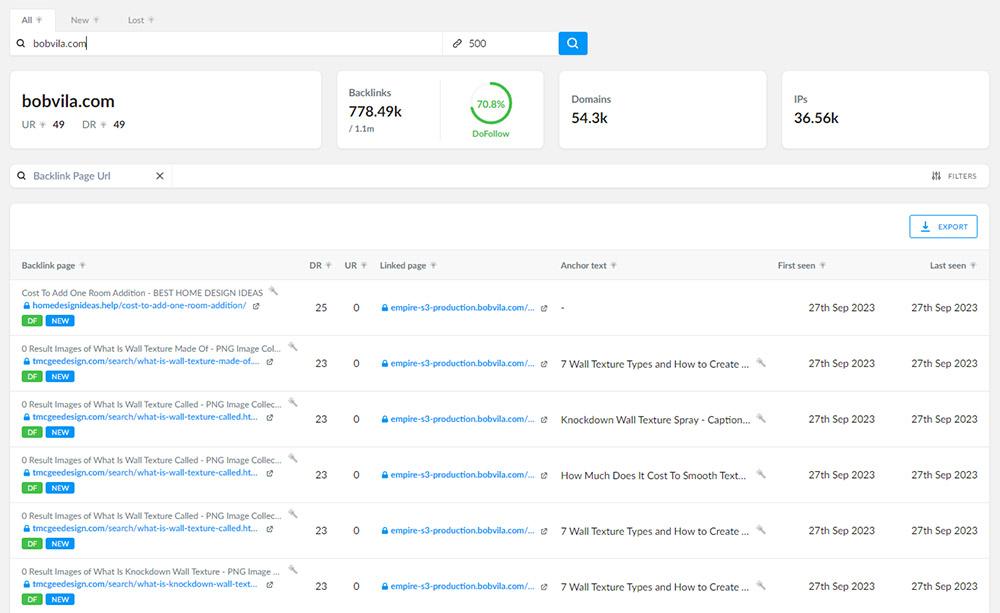Open external icon of linked page in Made Of row
The height and width of the screenshot is (613, 1000).
point(544,364)
